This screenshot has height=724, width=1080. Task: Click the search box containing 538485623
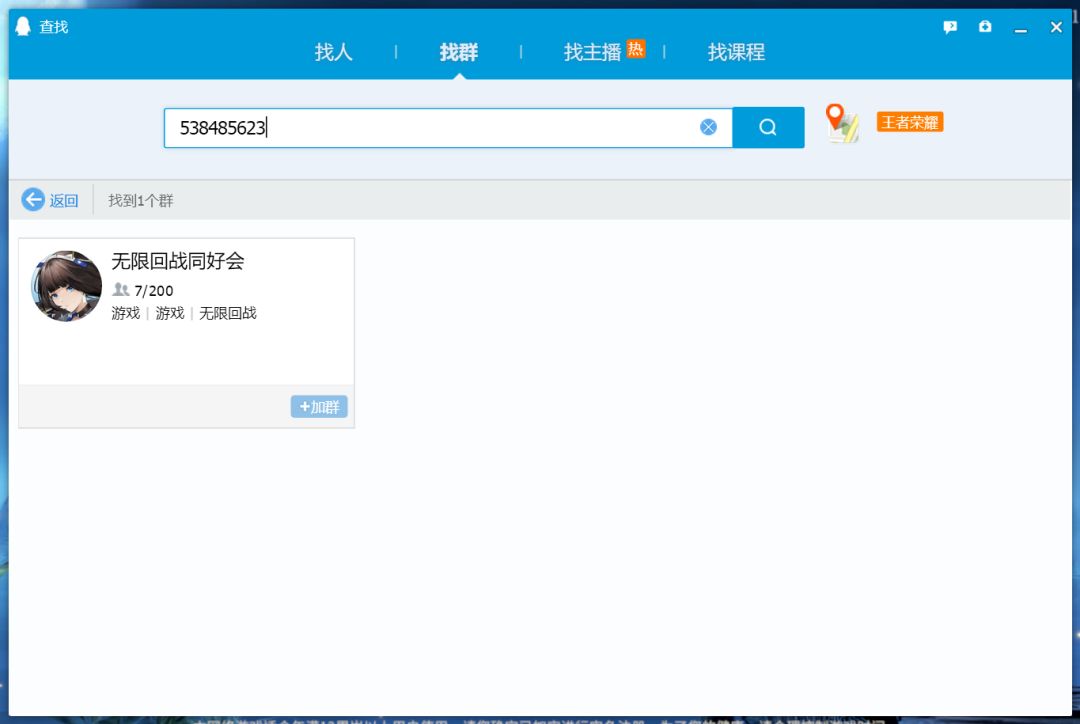448,127
